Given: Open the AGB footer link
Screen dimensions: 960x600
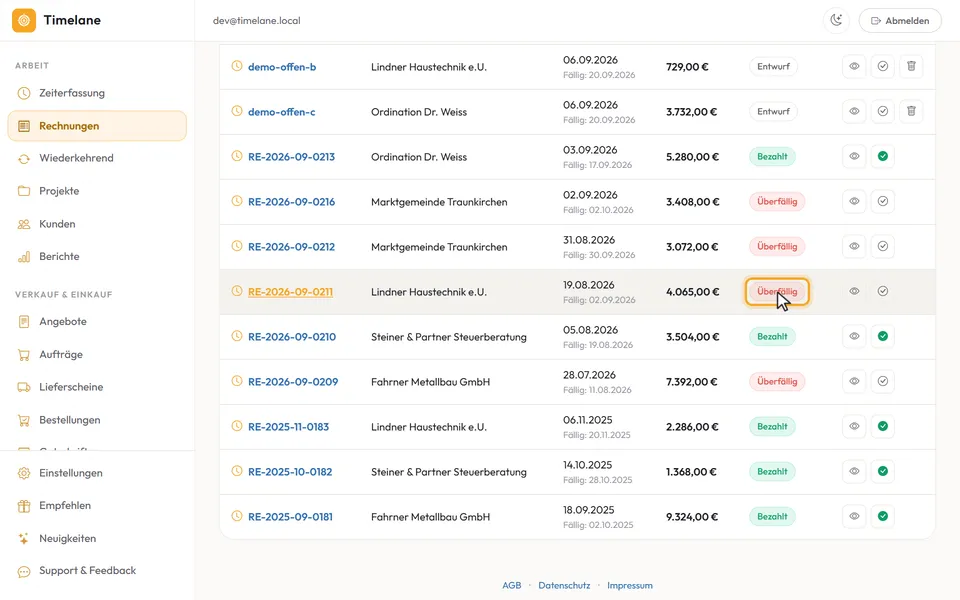Looking at the screenshot, I should [512, 585].
